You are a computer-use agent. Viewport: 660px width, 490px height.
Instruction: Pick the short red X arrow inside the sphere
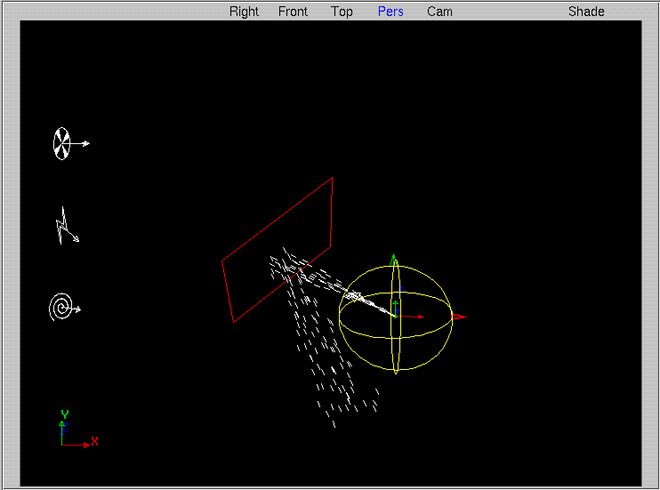click(412, 317)
